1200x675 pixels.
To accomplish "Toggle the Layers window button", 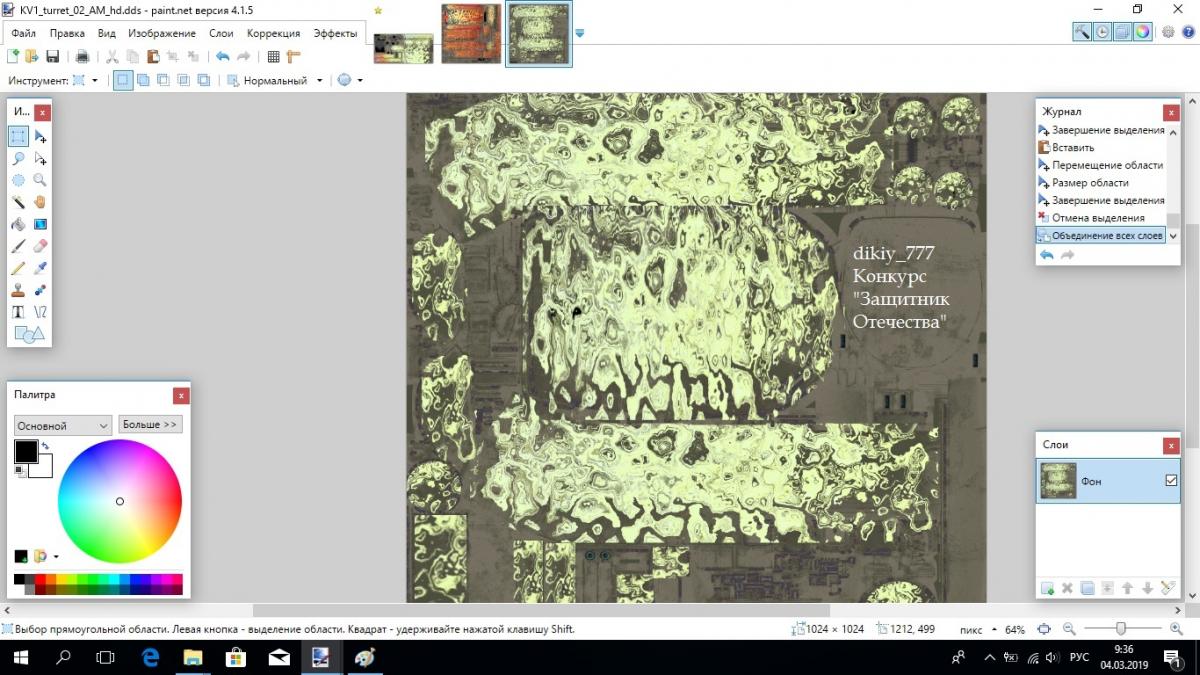I will pyautogui.click(x=1122, y=32).
